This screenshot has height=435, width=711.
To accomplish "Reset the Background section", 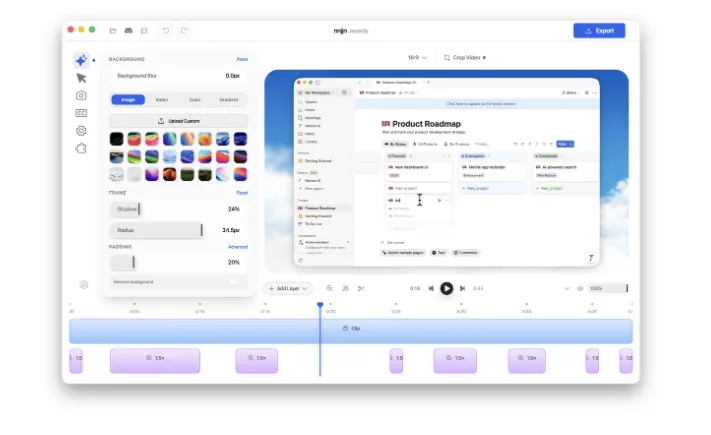I will point(242,59).
